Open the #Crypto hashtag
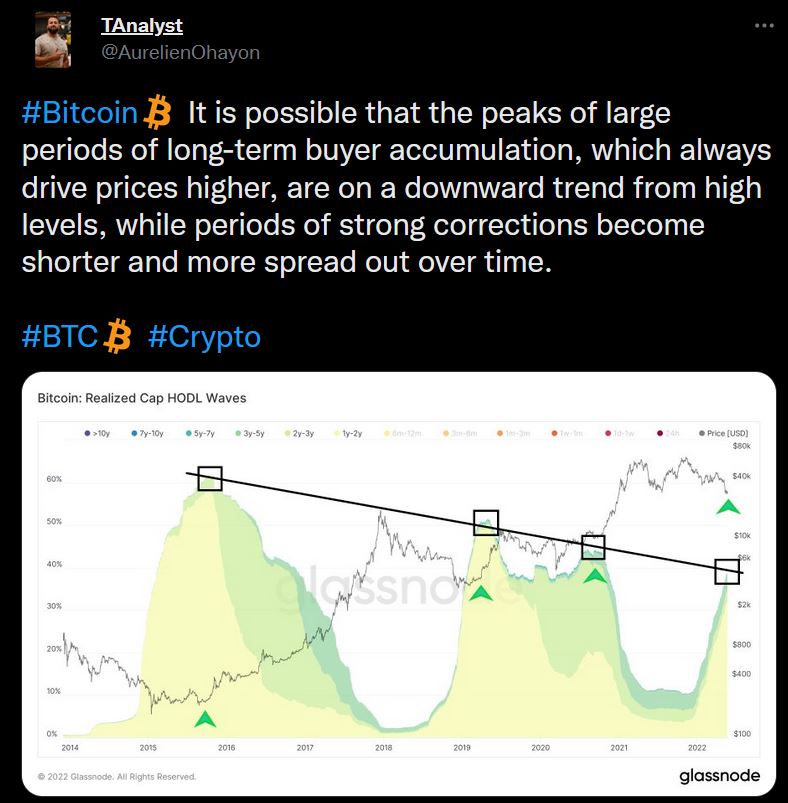 [x=204, y=336]
